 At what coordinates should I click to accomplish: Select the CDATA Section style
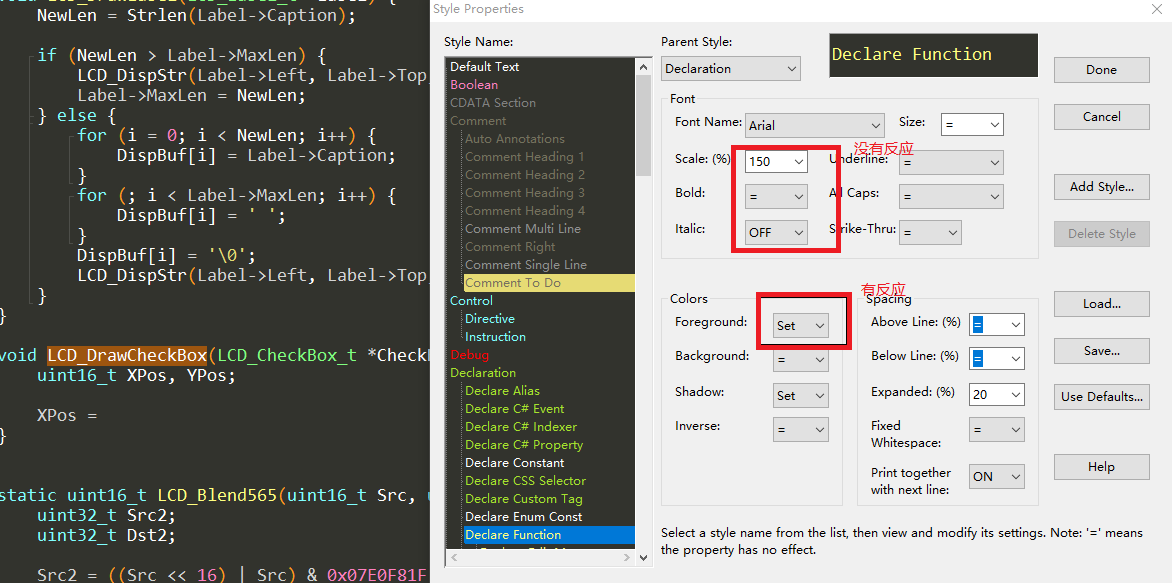(493, 102)
